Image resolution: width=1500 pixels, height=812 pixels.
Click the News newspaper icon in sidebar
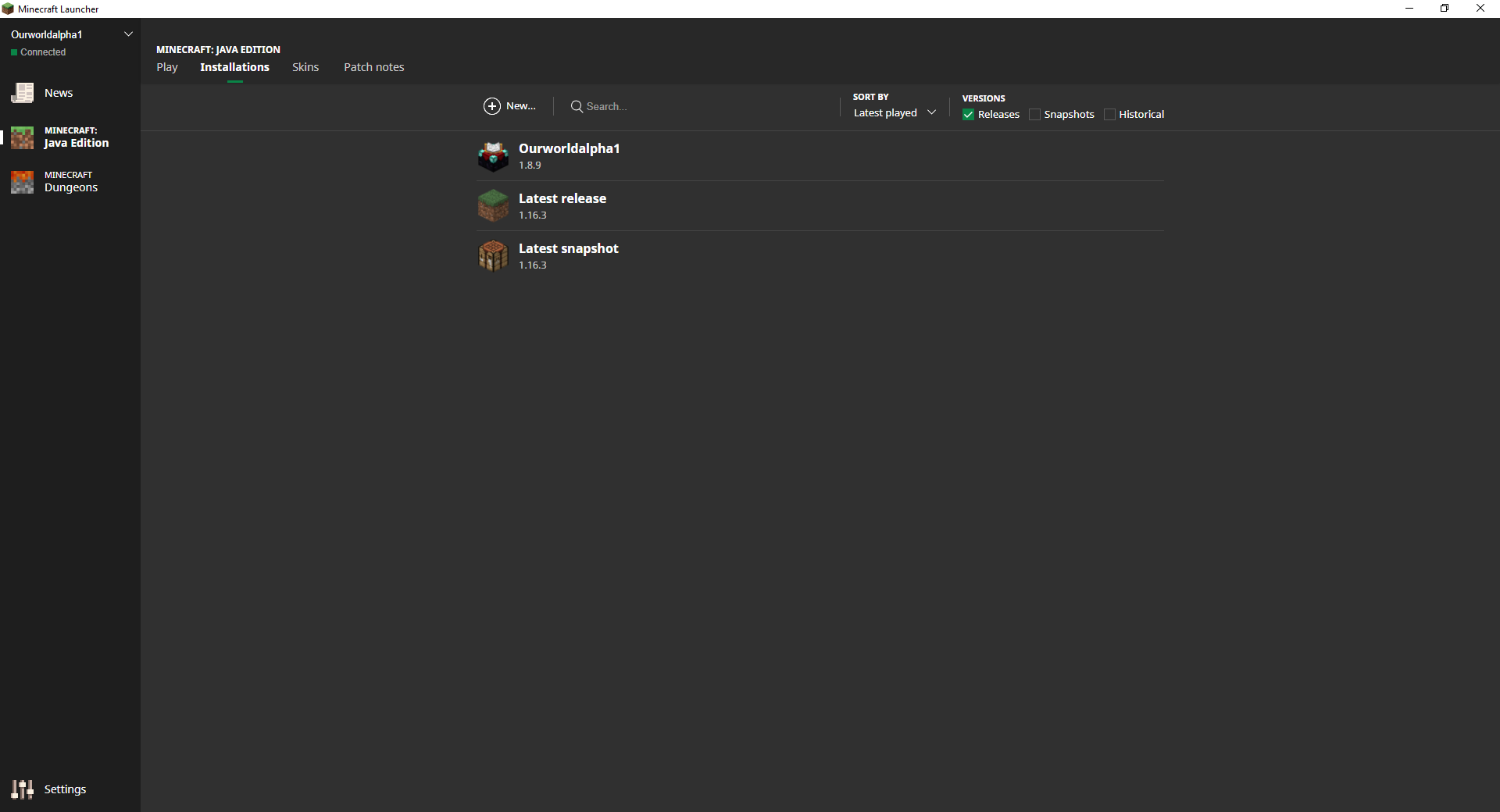click(x=23, y=93)
